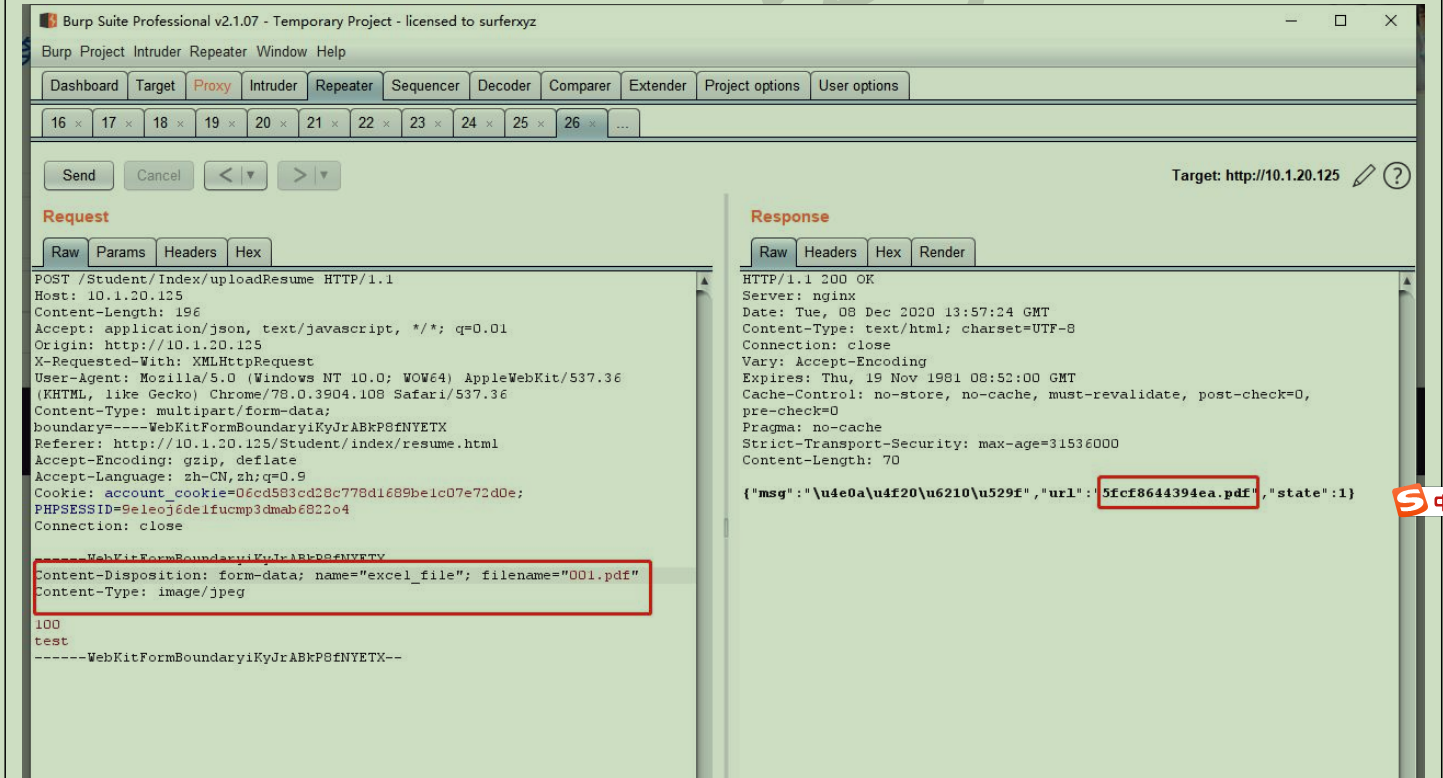
Task: Open the Repeater menu
Action: tap(218, 52)
